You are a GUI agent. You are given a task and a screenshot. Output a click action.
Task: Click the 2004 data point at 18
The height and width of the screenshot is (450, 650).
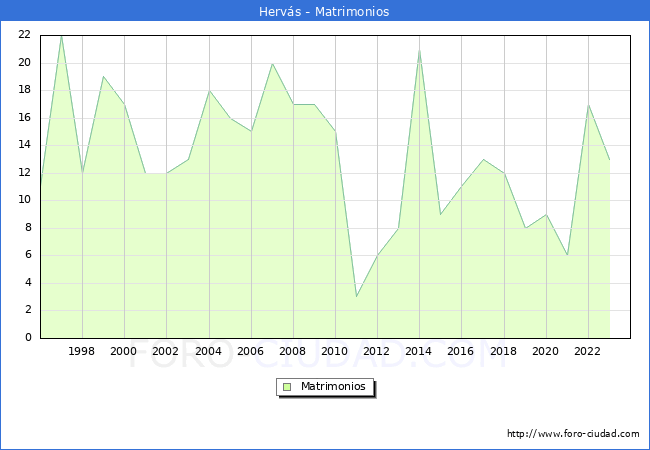tap(208, 91)
